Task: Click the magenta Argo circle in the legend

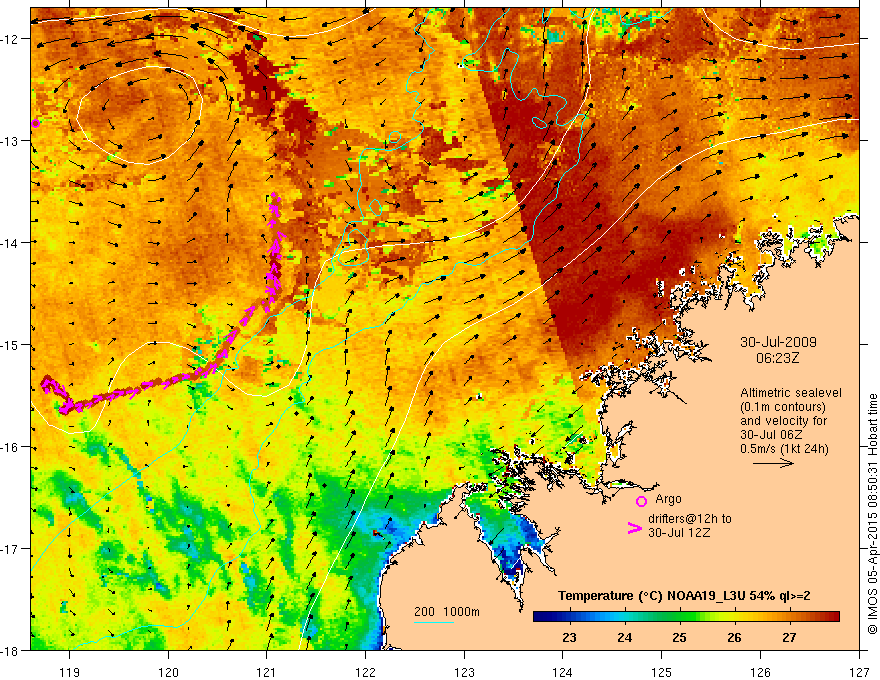Action: (x=641, y=501)
